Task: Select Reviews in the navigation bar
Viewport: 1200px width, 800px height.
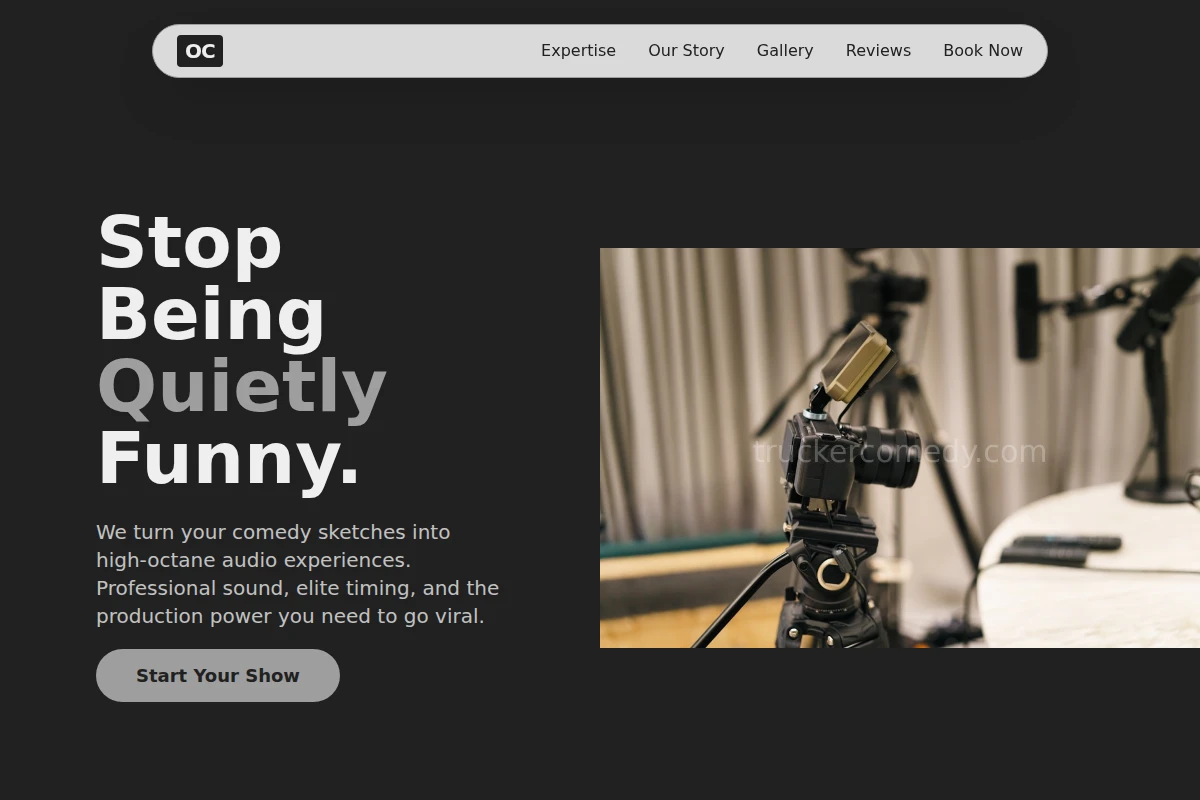Action: 878,51
